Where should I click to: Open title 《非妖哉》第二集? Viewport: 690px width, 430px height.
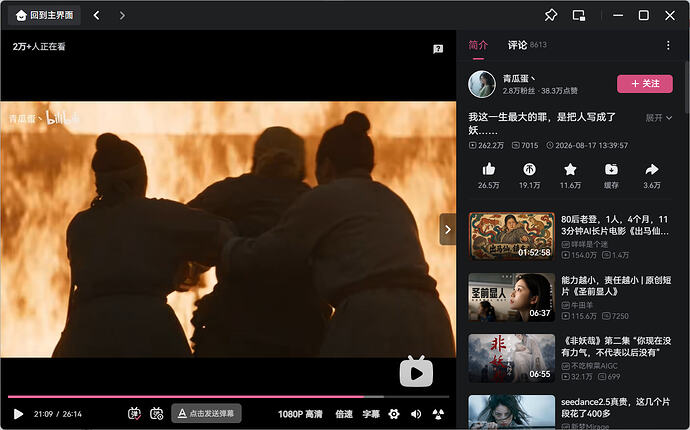[x=616, y=346]
